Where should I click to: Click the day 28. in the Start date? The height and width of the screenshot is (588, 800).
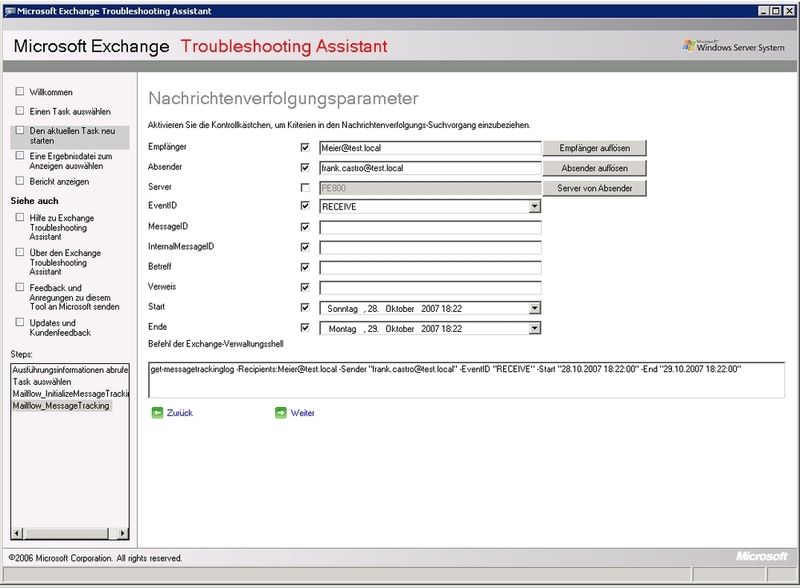[373, 309]
